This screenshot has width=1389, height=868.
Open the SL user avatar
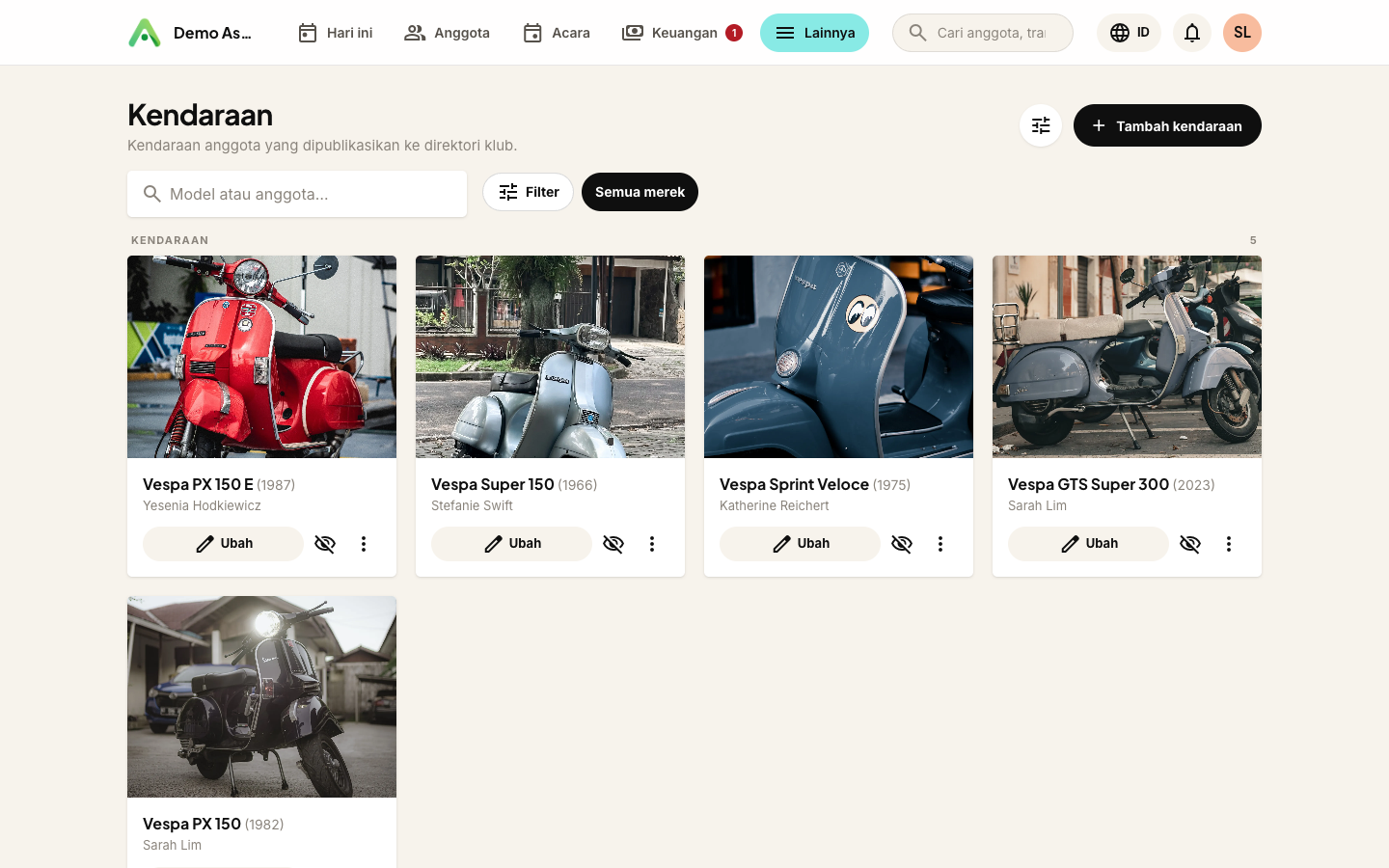click(1242, 33)
